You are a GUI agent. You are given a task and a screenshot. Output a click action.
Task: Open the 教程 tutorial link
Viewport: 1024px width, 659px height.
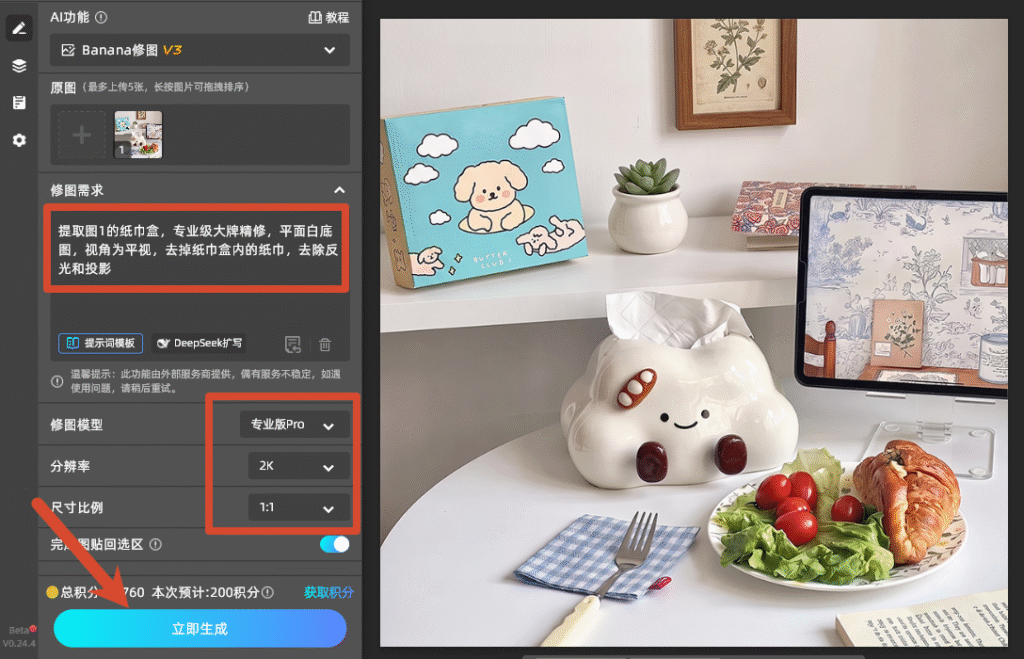[x=328, y=18]
